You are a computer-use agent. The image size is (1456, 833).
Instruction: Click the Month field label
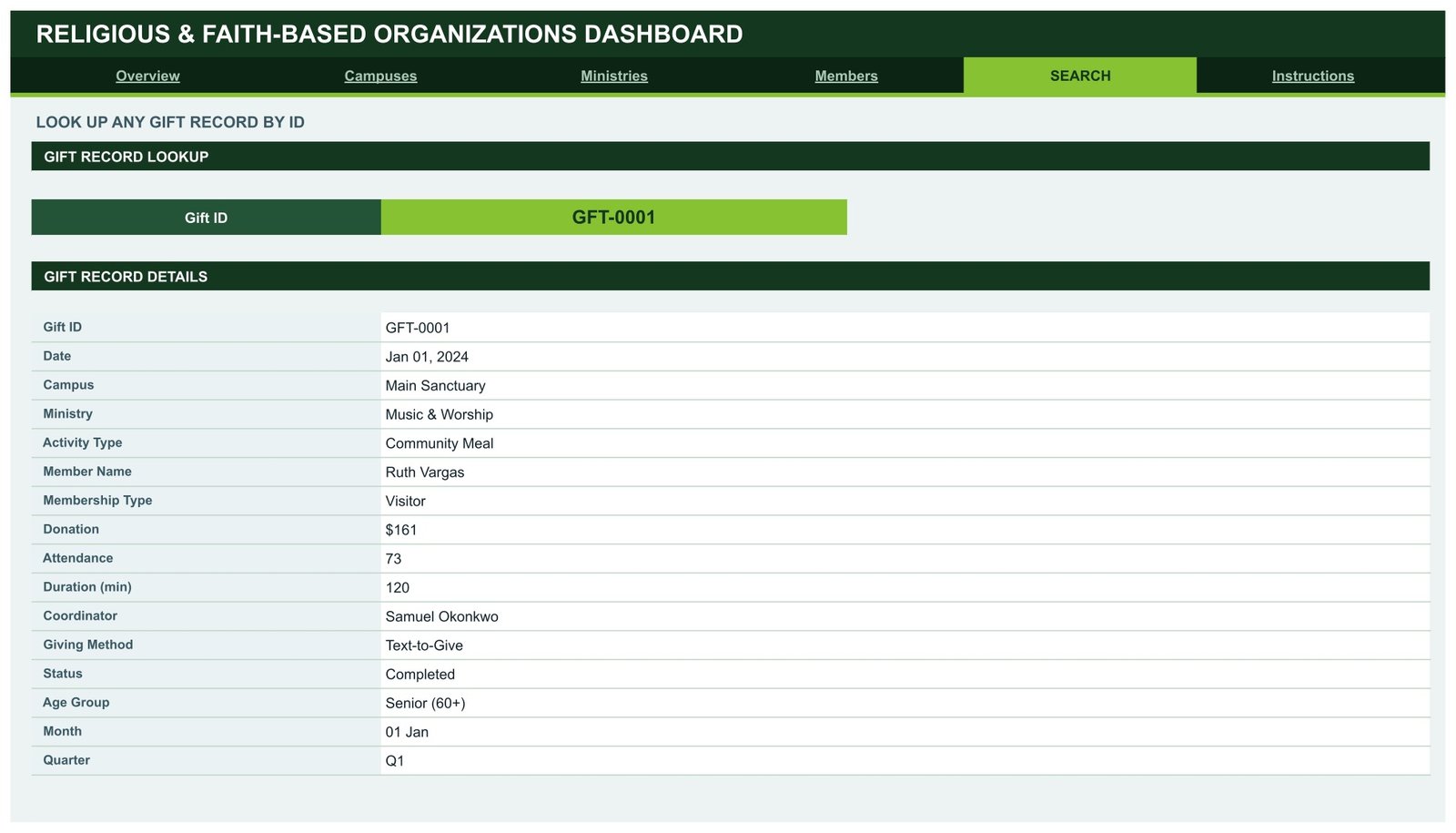(62, 731)
